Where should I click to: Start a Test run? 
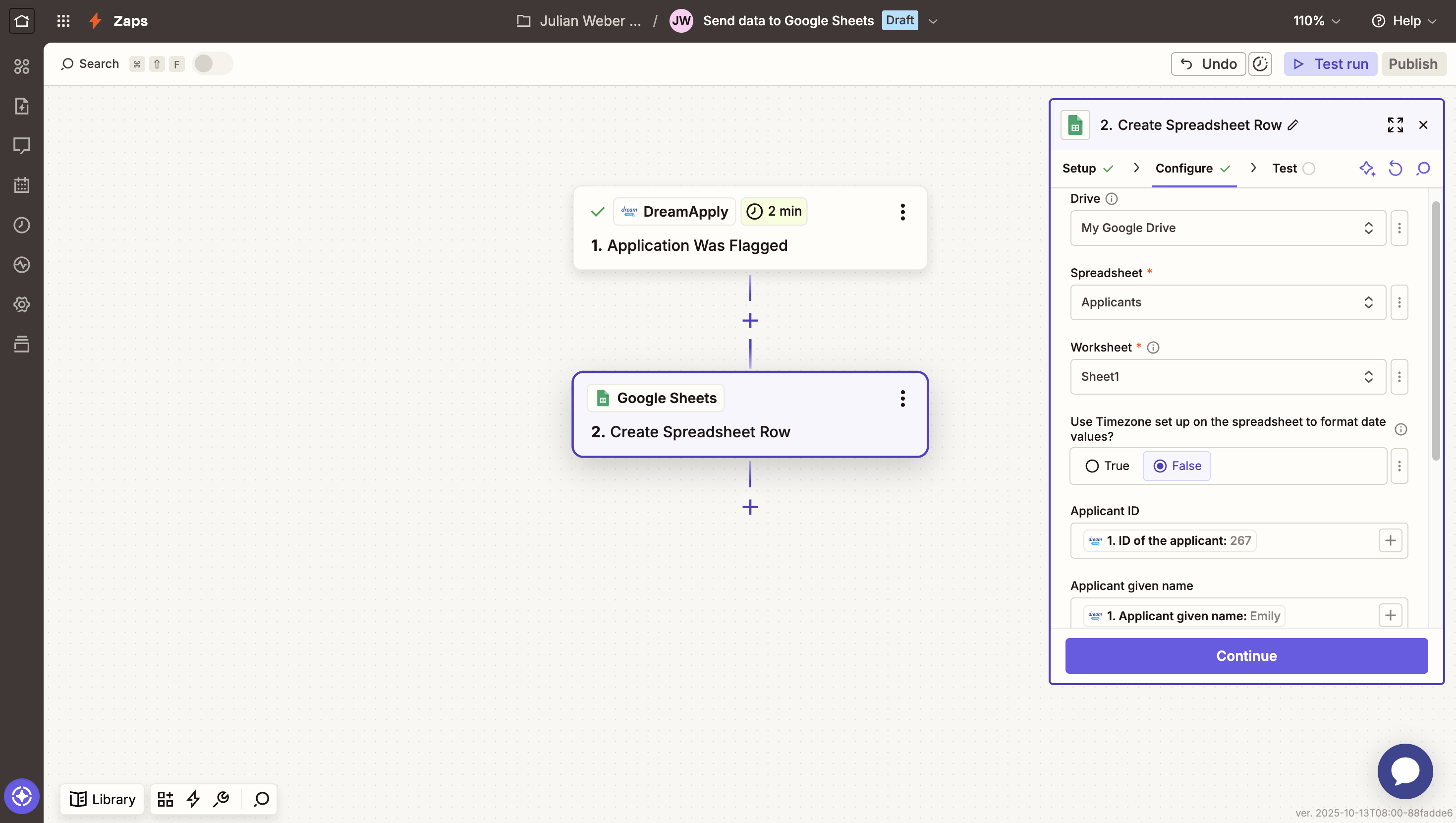[1331, 64]
